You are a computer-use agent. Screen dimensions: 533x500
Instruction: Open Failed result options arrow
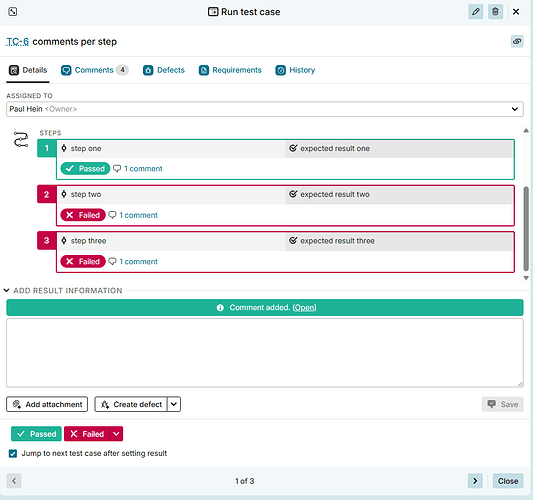[116, 434]
